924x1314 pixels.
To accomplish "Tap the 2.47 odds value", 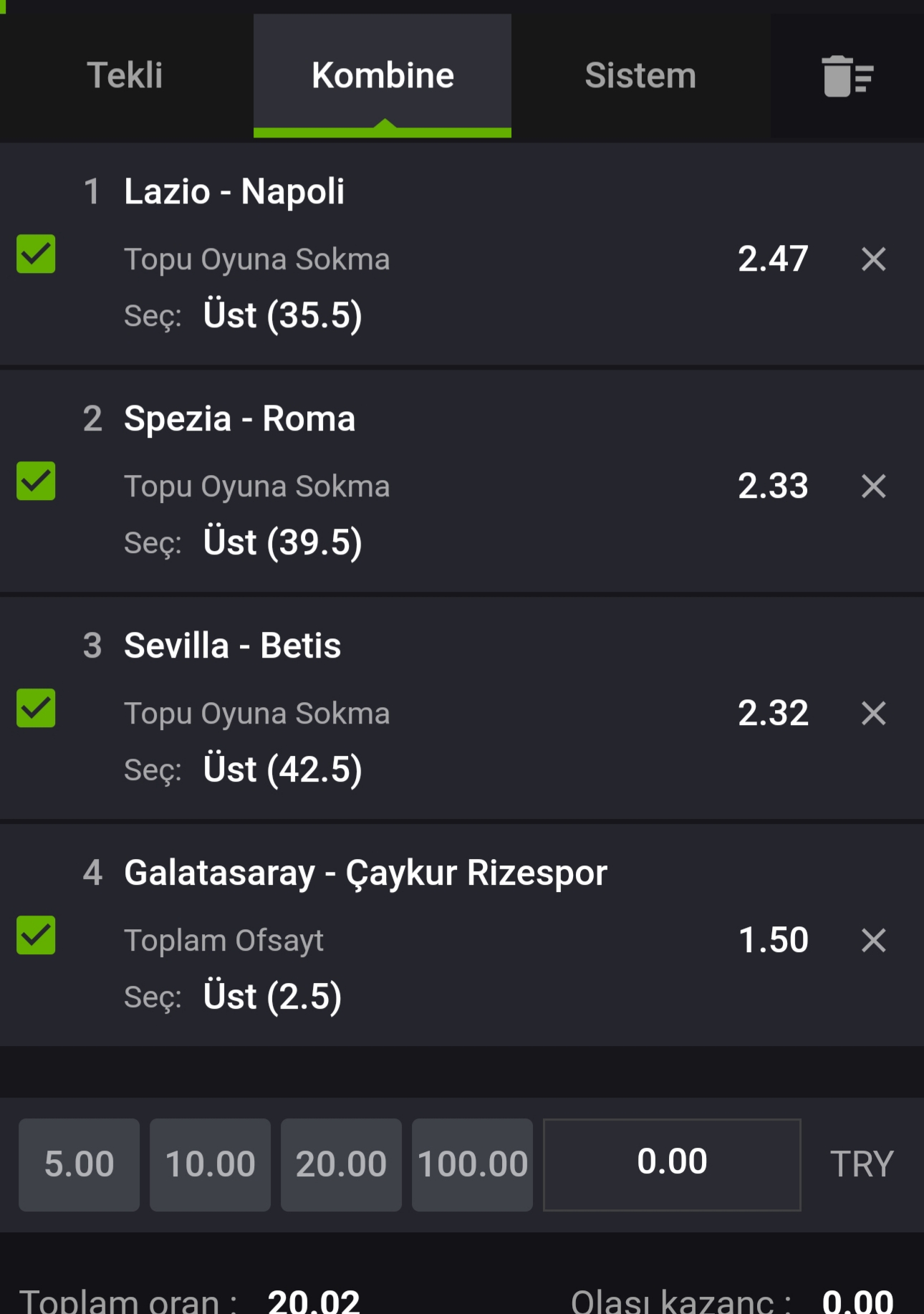I will coord(773,259).
